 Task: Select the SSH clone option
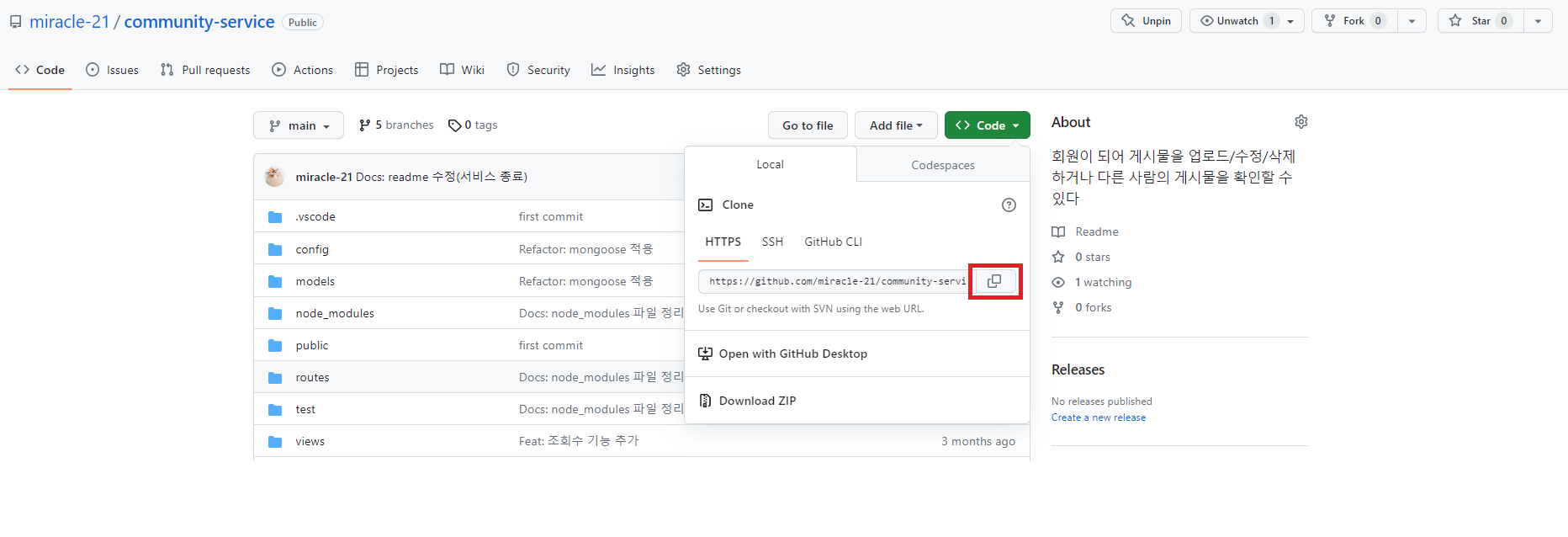[x=772, y=242]
